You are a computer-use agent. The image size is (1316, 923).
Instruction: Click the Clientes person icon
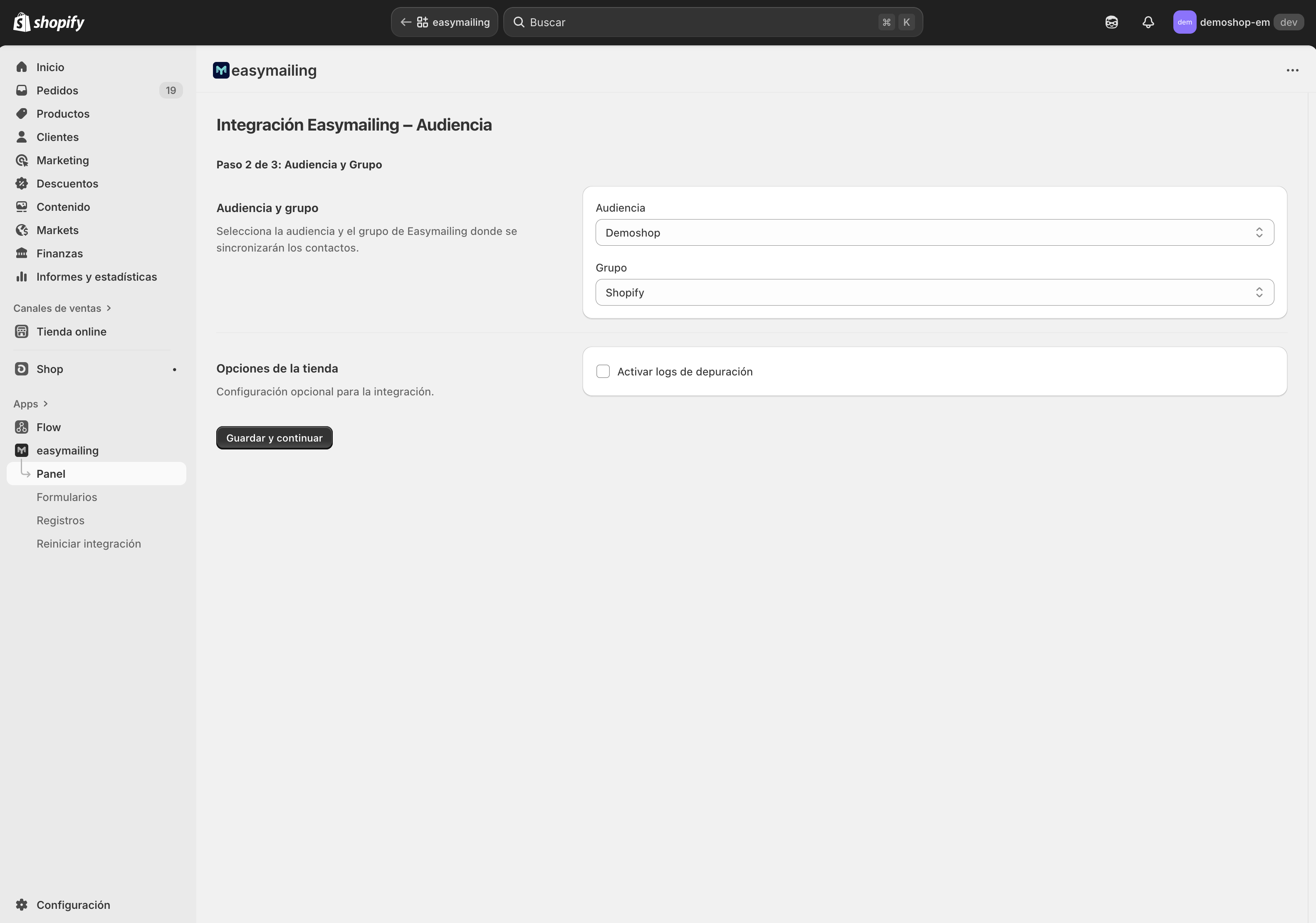(x=22, y=137)
